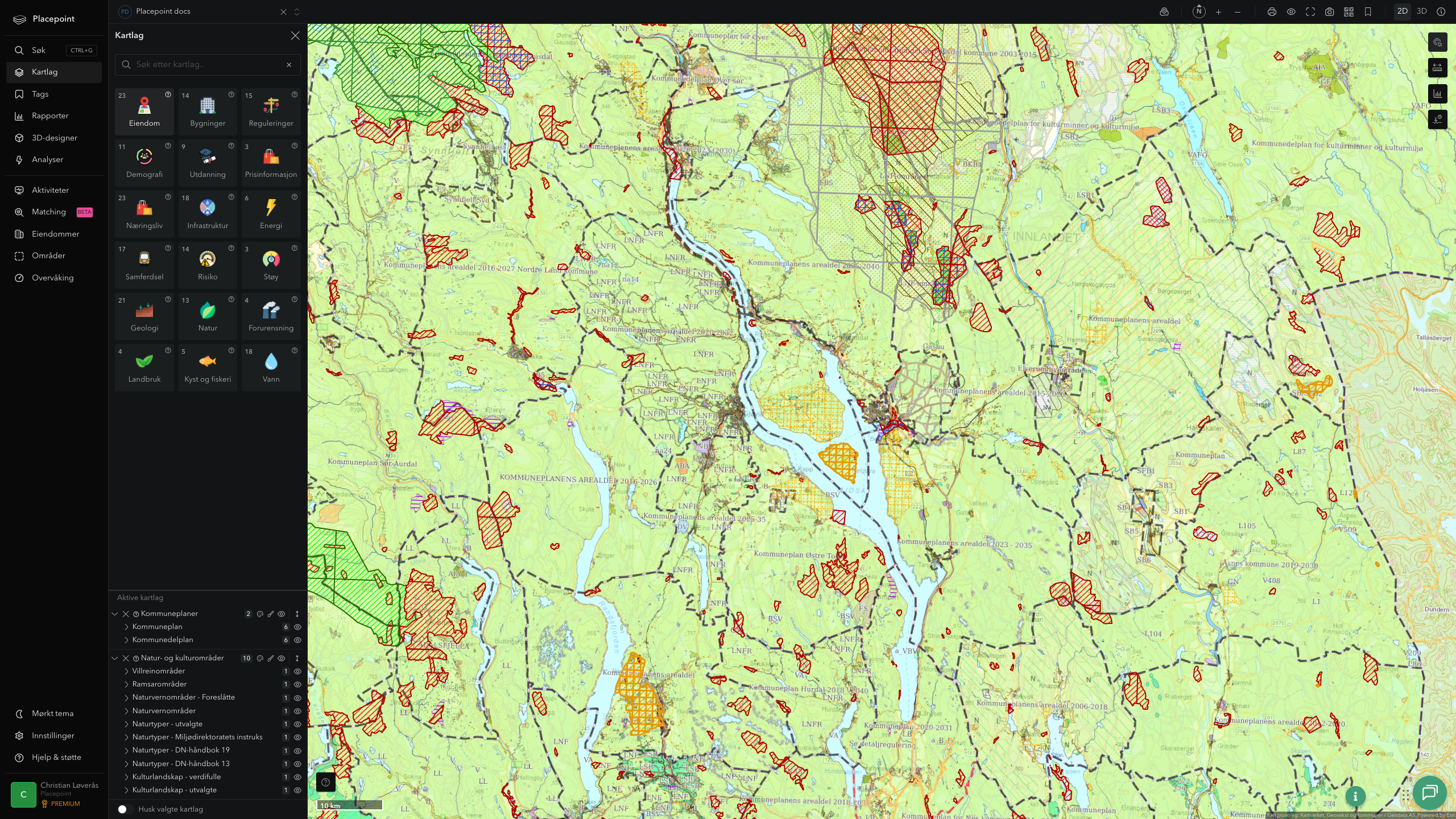Click the bookmark icon in top toolbar

click(x=1368, y=12)
